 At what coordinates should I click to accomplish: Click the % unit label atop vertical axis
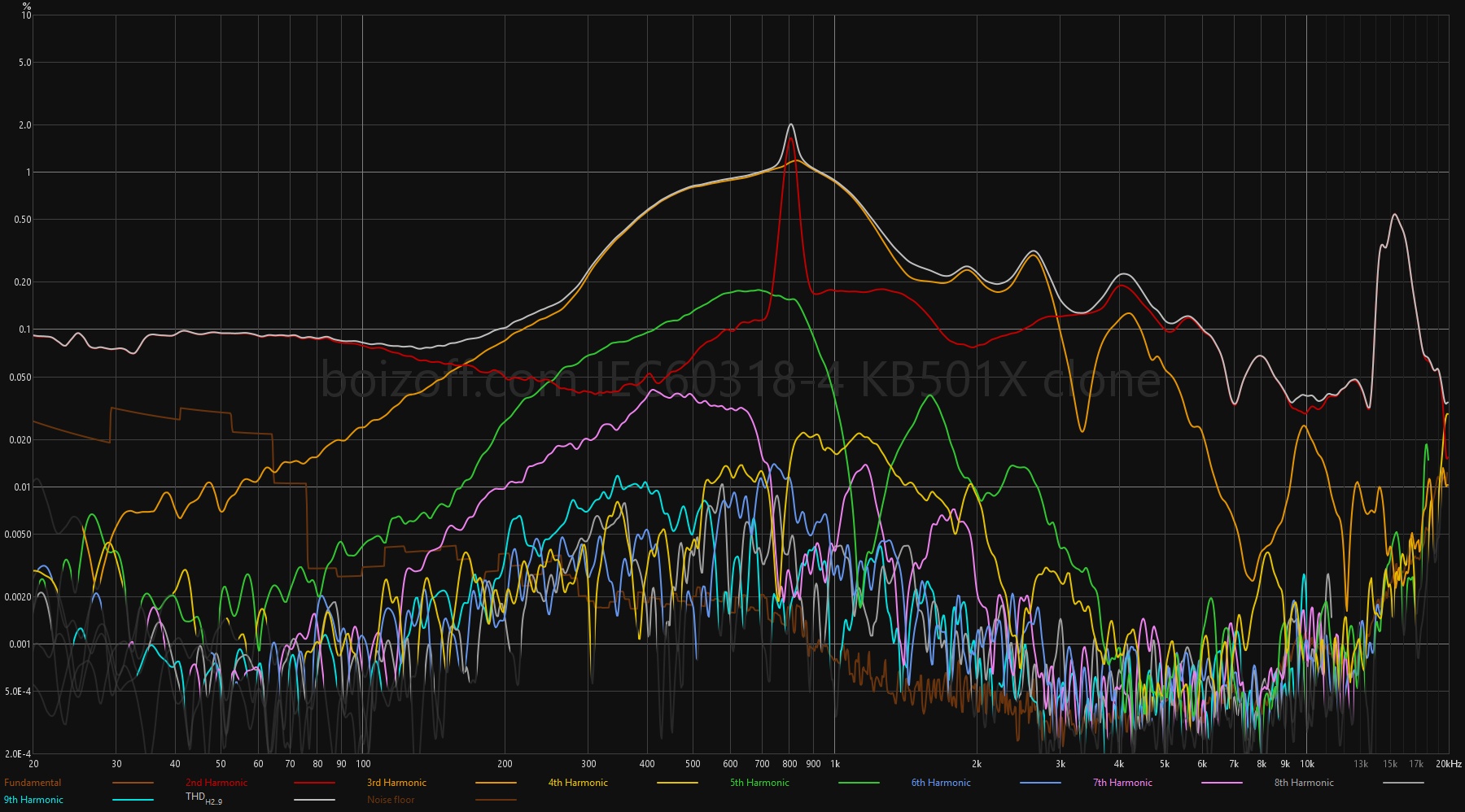point(27,6)
